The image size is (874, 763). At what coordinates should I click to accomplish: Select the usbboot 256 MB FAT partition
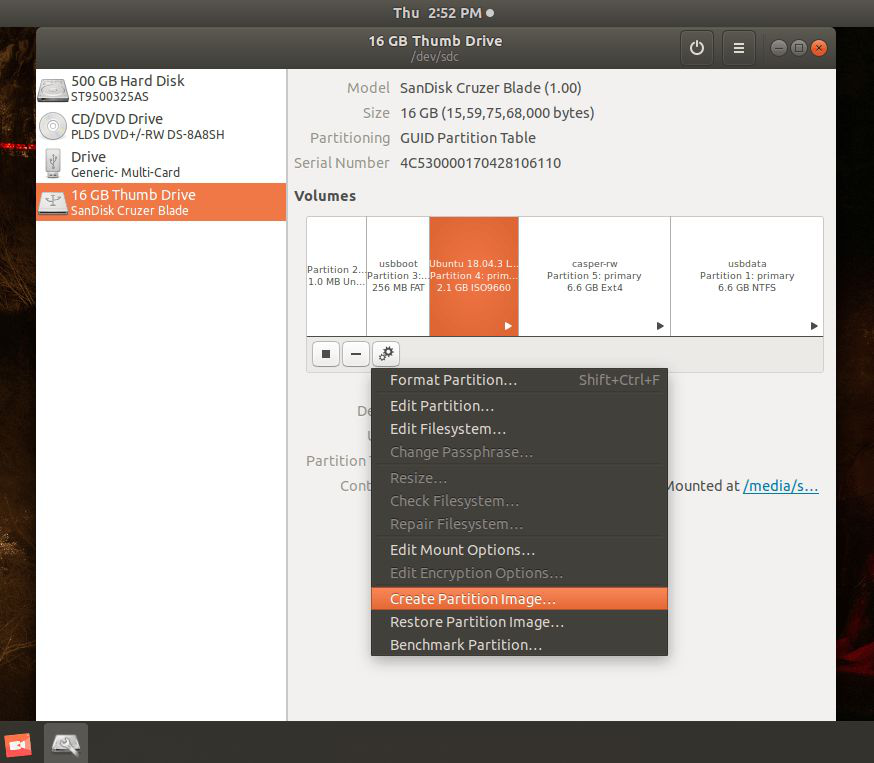click(x=397, y=276)
